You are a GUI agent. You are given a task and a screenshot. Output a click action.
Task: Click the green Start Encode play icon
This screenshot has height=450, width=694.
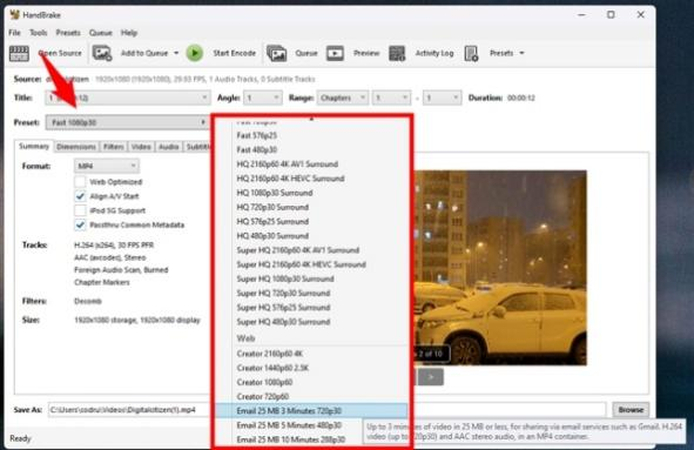pos(194,53)
